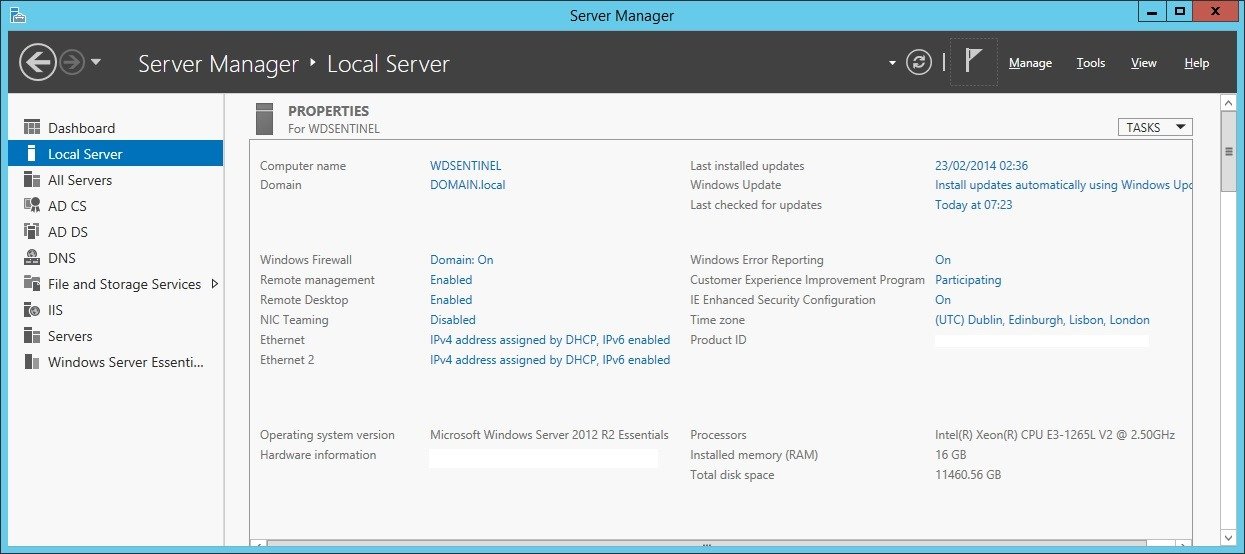Open Ethernet 2 IPv4 address settings link

click(550, 360)
